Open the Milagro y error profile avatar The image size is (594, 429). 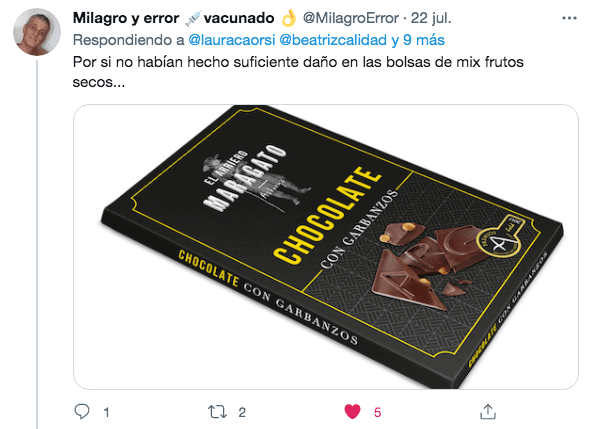click(x=37, y=32)
